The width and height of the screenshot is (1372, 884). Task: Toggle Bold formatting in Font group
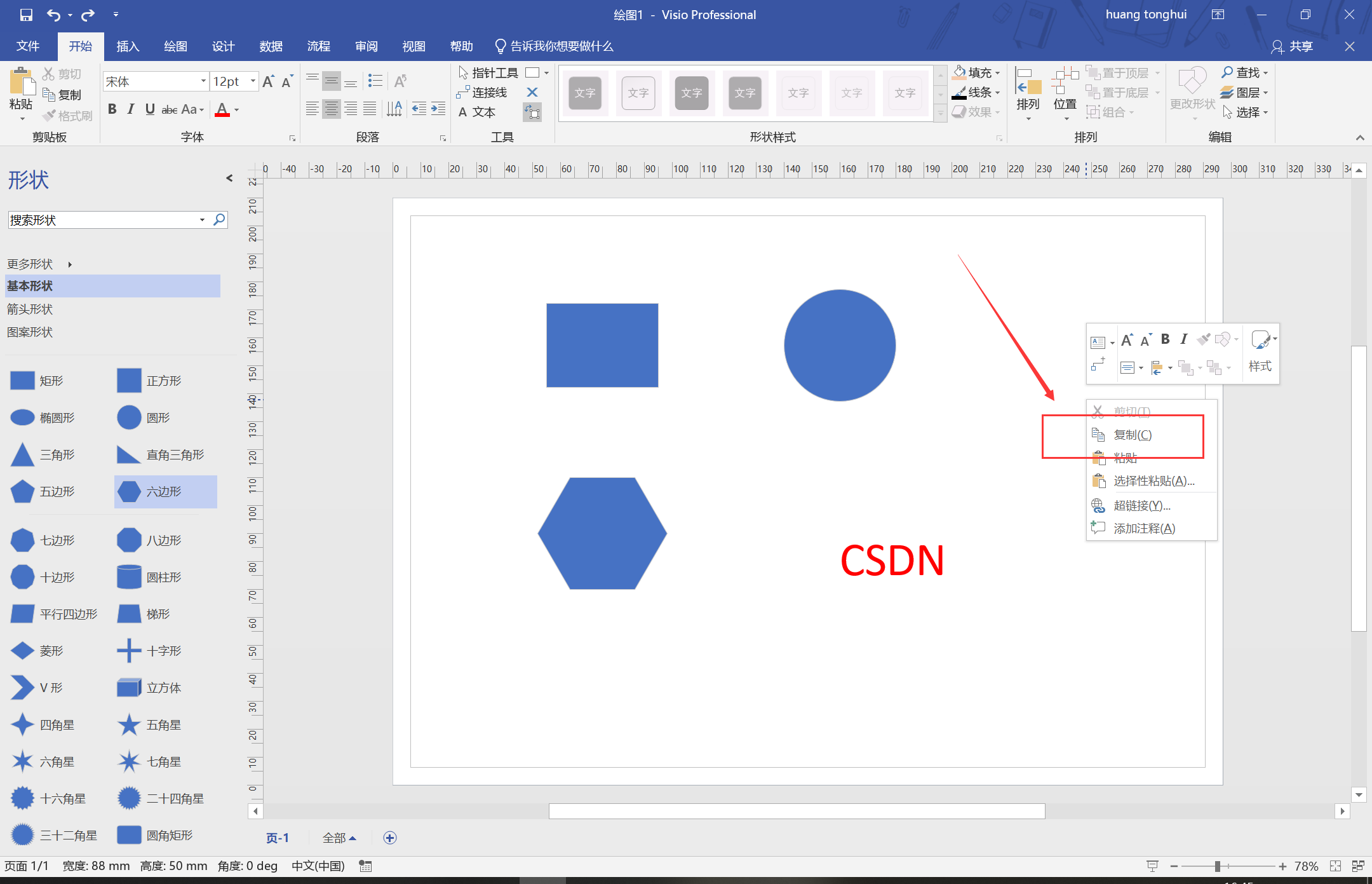coord(112,109)
